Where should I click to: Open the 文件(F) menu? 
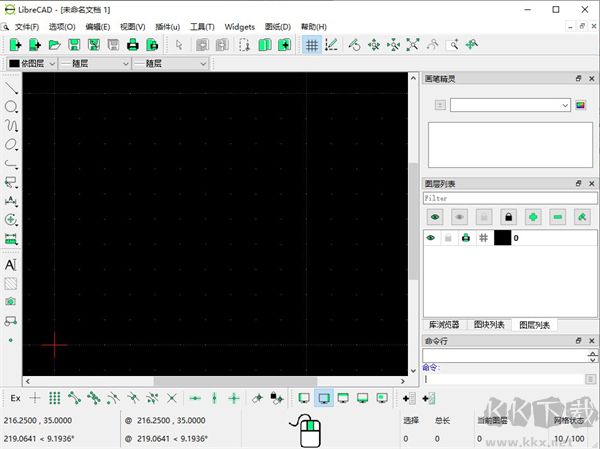tap(27, 27)
